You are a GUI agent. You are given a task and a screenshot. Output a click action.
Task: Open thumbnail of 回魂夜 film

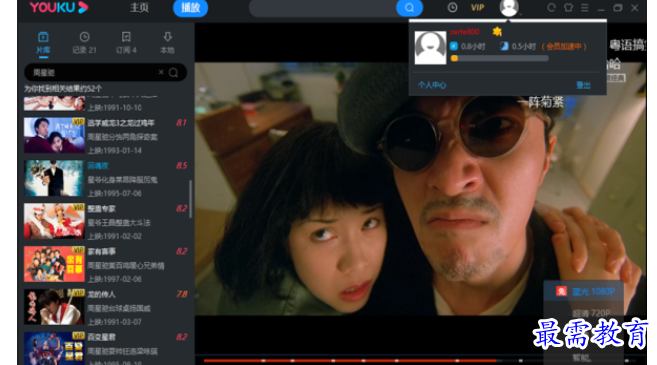(54, 178)
